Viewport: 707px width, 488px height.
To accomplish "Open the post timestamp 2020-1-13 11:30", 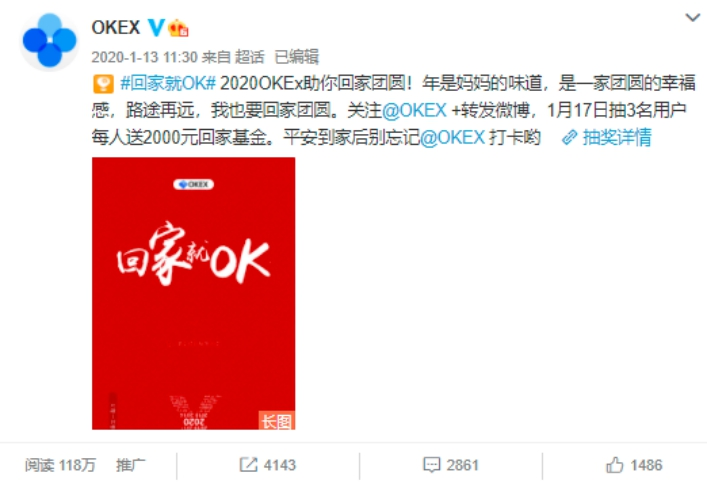I will [144, 57].
